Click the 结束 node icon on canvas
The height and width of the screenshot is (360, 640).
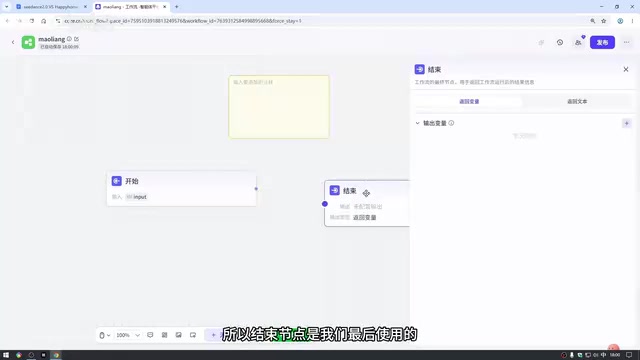pos(334,190)
